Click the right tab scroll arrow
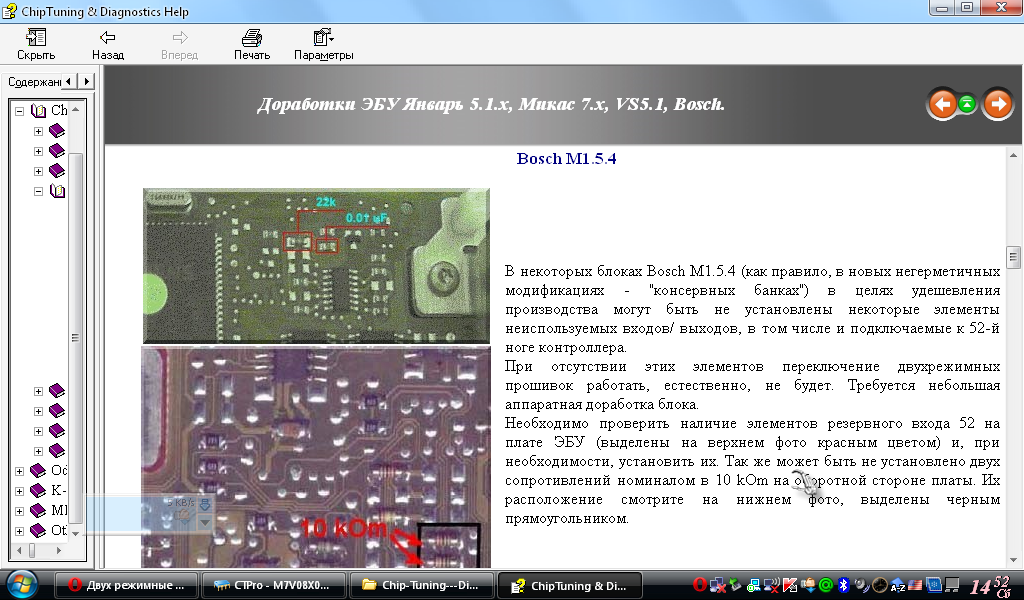 click(86, 81)
